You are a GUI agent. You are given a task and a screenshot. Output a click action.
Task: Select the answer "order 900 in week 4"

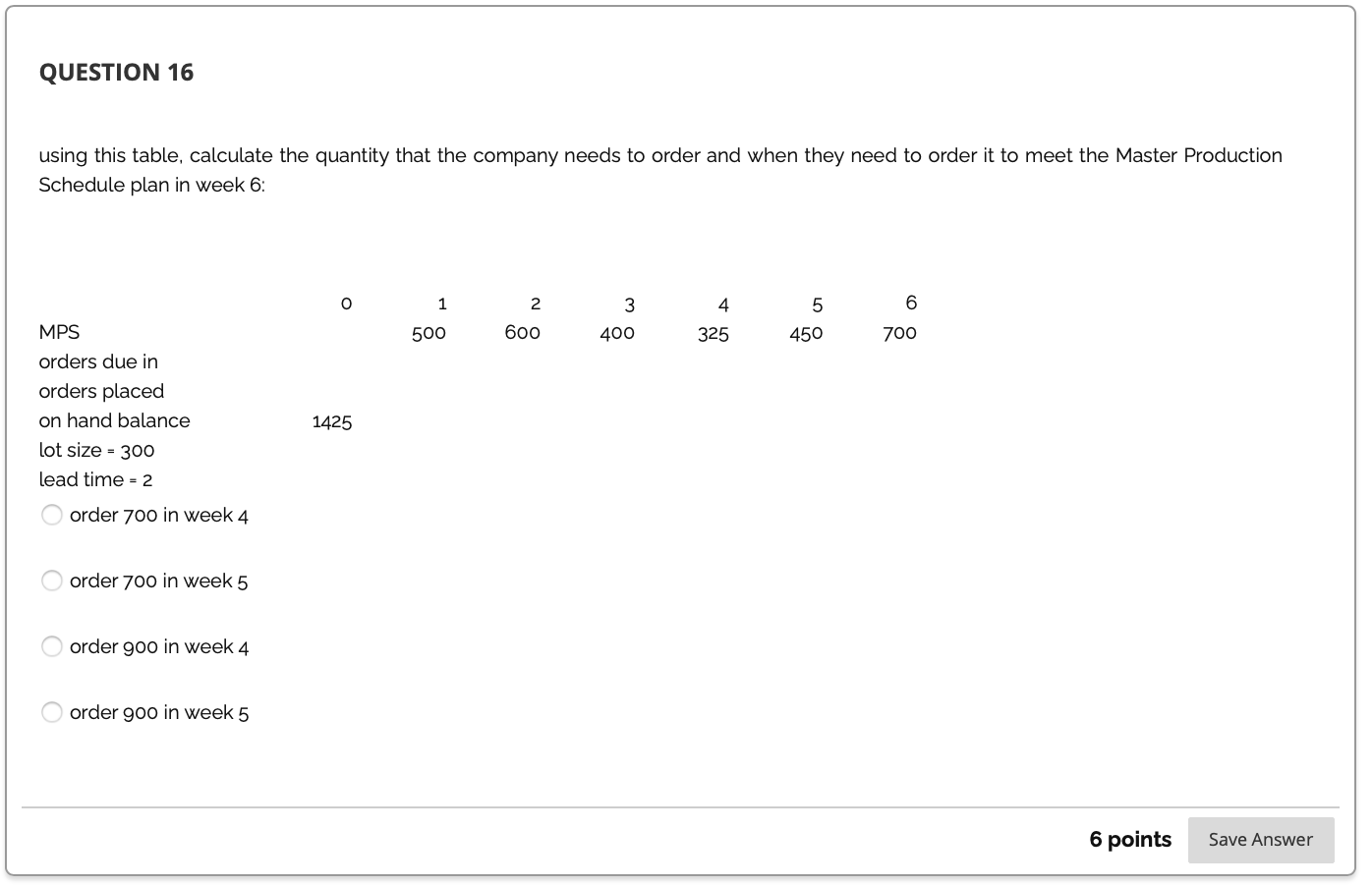[52, 646]
